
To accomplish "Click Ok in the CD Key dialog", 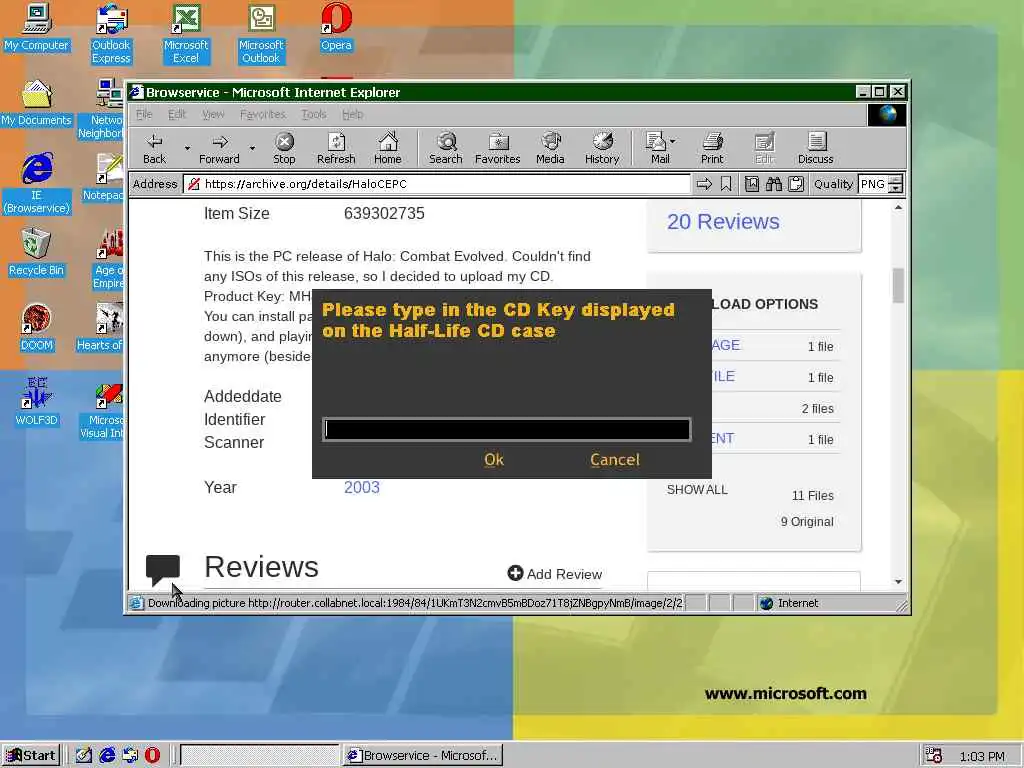I will (x=494, y=460).
